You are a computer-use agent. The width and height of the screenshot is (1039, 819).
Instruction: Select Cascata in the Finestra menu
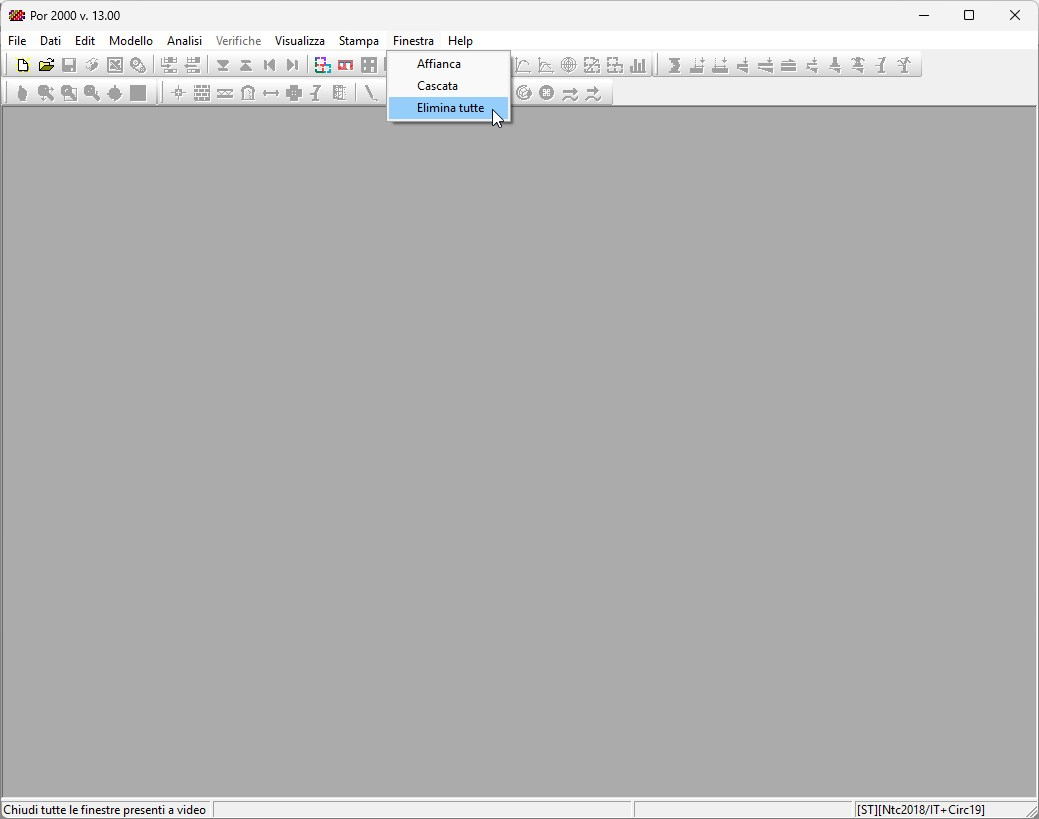(x=437, y=86)
